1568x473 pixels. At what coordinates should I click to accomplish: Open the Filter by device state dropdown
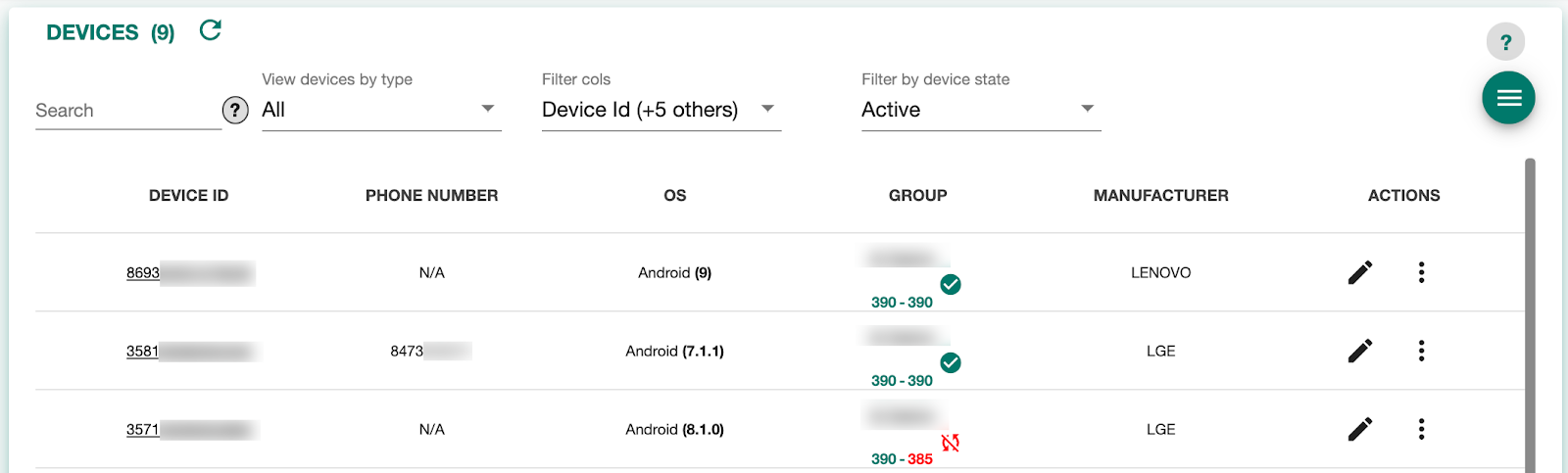click(x=981, y=110)
